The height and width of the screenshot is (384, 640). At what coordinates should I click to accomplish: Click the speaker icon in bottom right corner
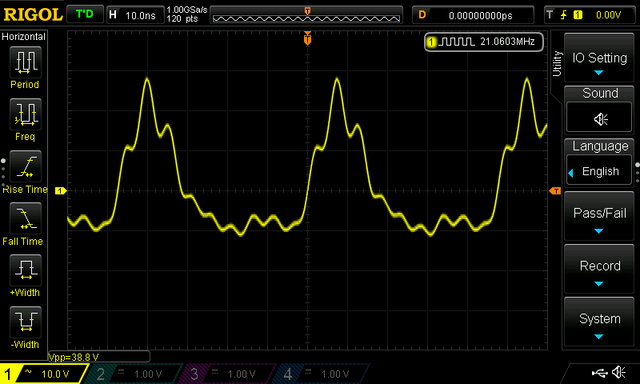(619, 372)
